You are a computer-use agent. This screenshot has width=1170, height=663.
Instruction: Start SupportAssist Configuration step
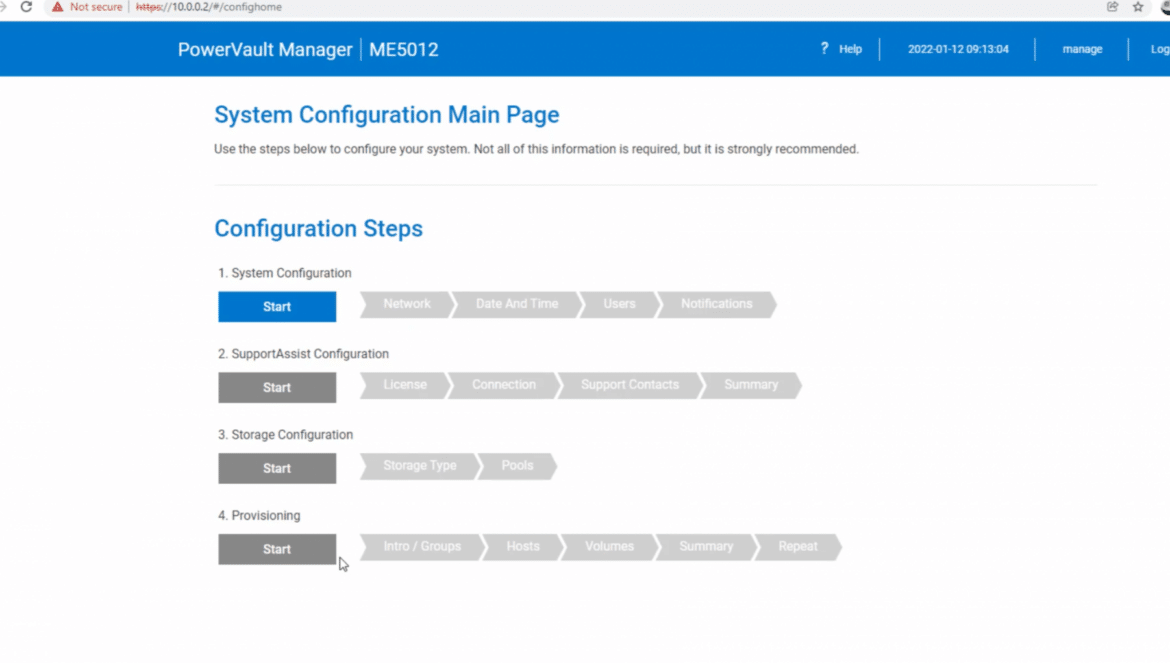tap(277, 388)
